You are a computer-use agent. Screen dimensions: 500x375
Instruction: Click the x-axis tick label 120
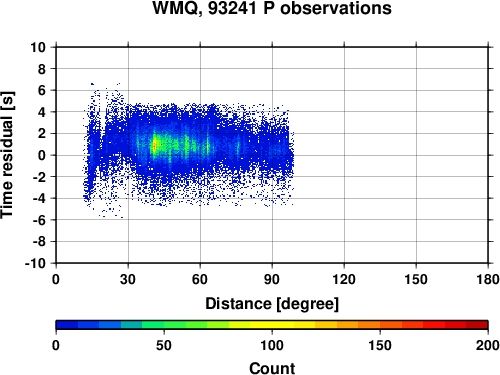pos(344,279)
